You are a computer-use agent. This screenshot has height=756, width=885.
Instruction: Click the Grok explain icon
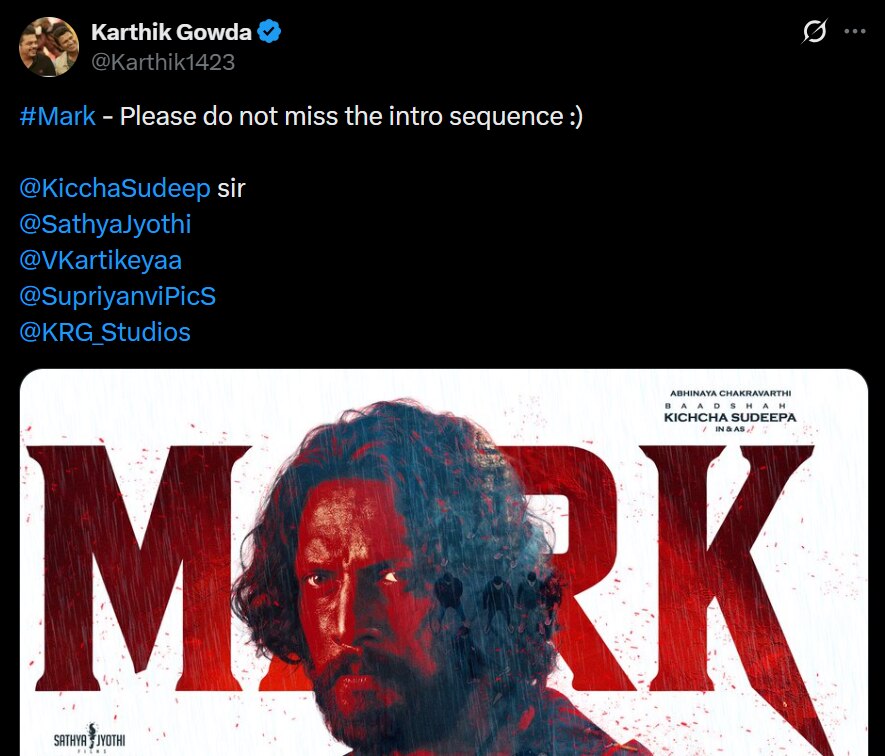[x=814, y=31]
